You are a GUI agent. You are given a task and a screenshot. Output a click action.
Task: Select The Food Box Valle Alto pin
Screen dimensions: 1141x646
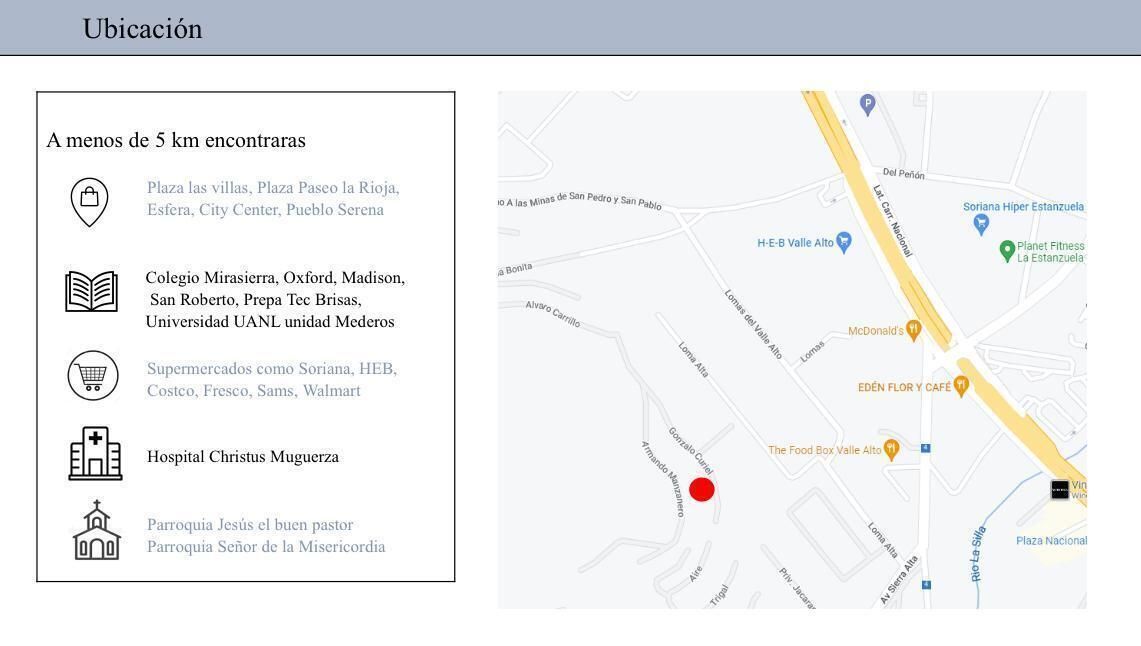point(891,450)
